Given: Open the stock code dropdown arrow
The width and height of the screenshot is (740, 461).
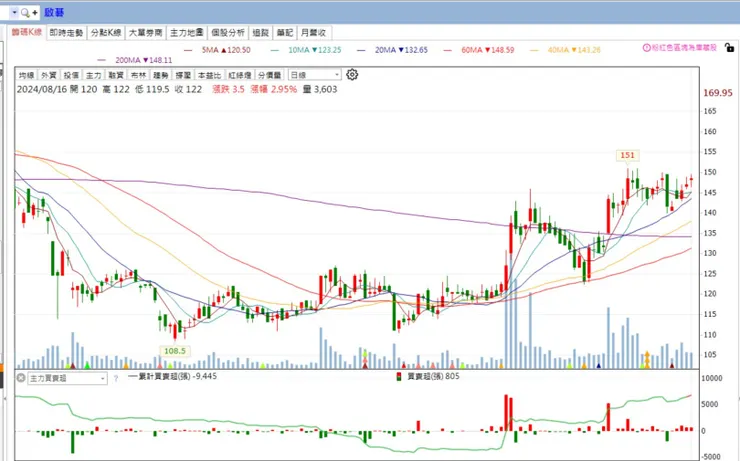Looking at the screenshot, I should click(14, 13).
